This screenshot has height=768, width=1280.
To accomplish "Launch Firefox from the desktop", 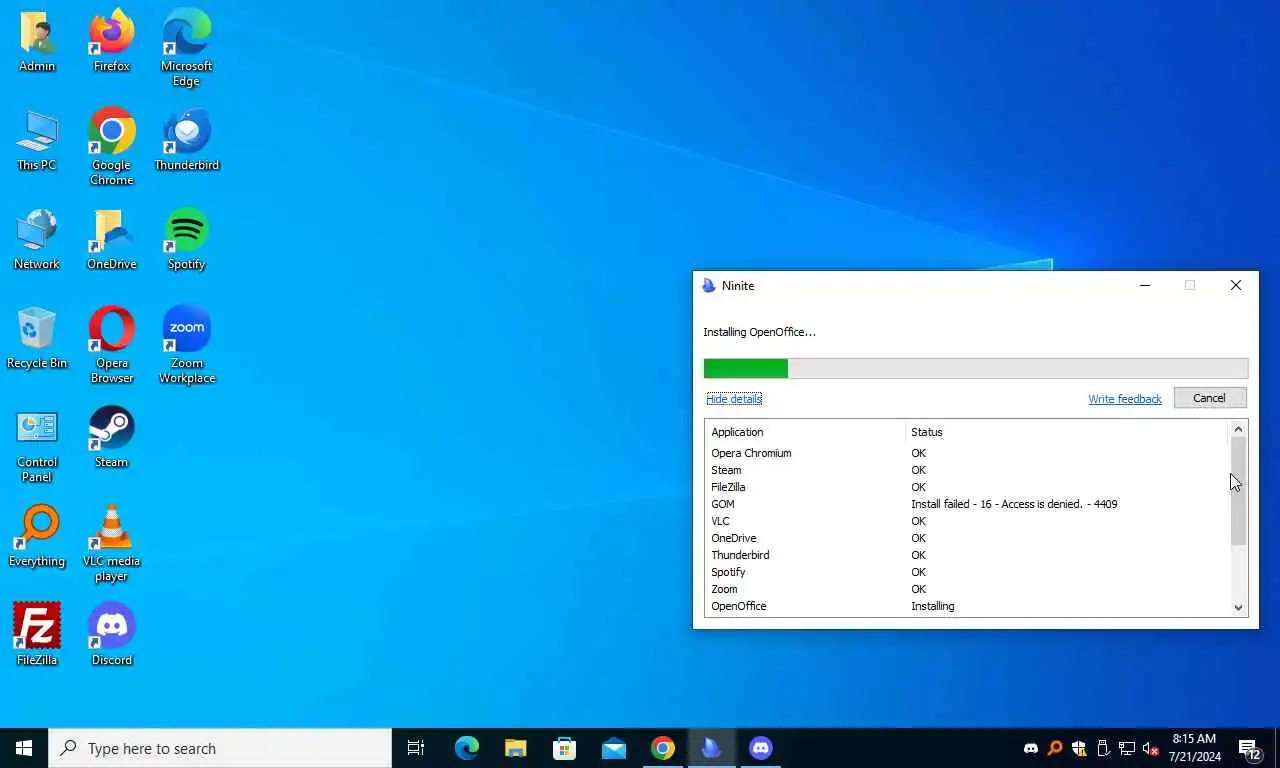I will click(112, 42).
